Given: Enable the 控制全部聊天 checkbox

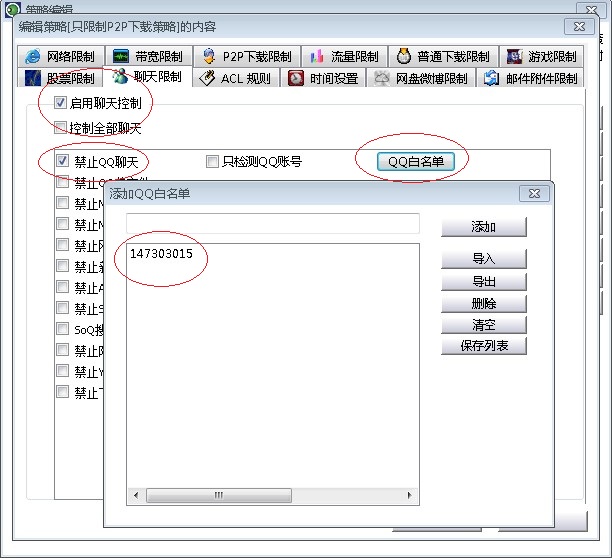Looking at the screenshot, I should [60, 127].
